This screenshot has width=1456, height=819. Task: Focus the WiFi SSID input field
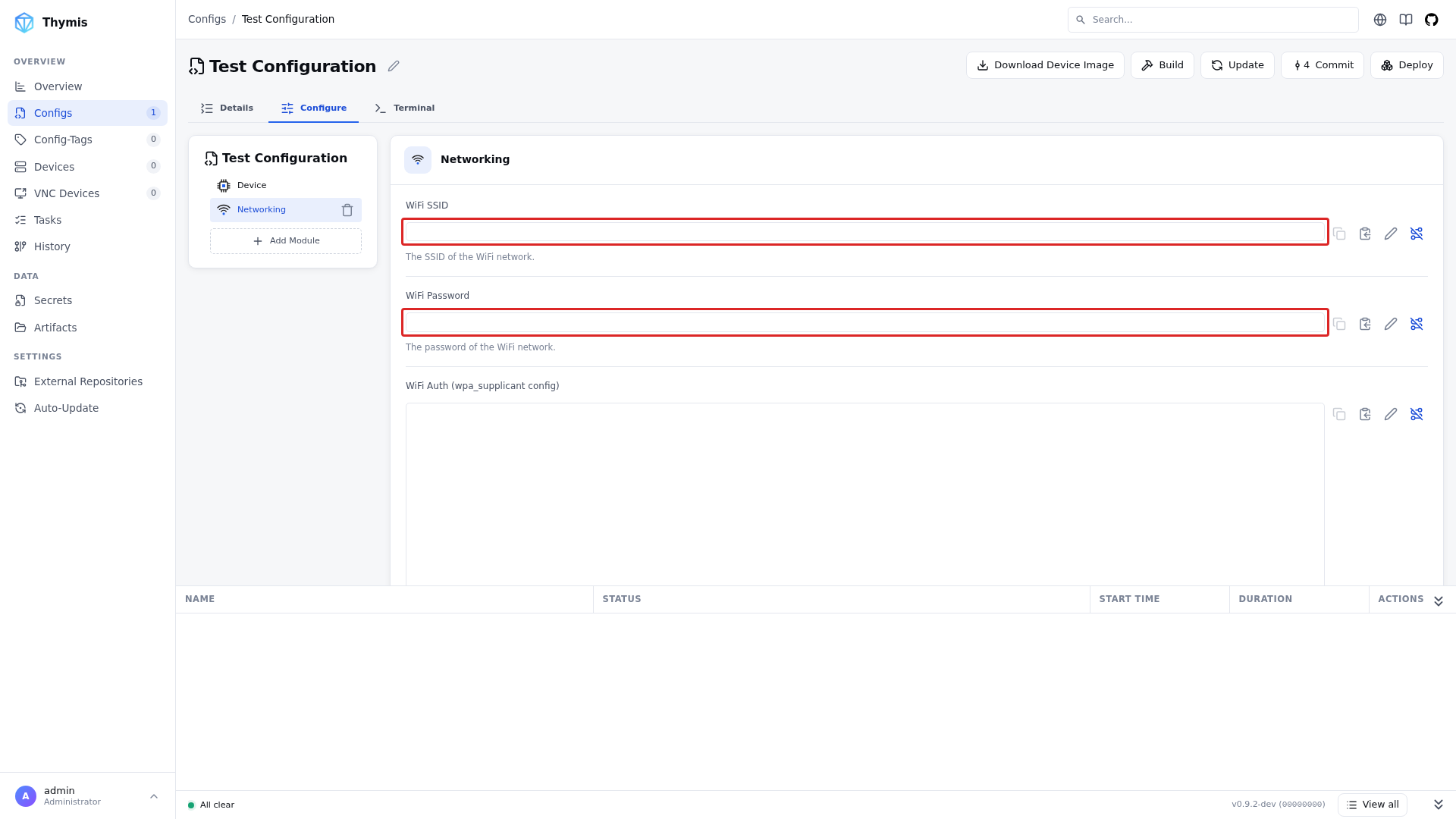(x=864, y=232)
